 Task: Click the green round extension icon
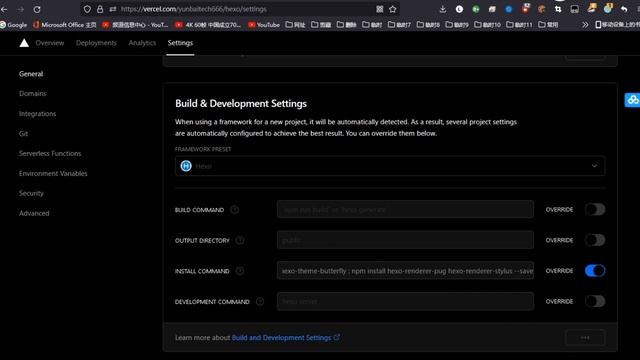(476, 9)
